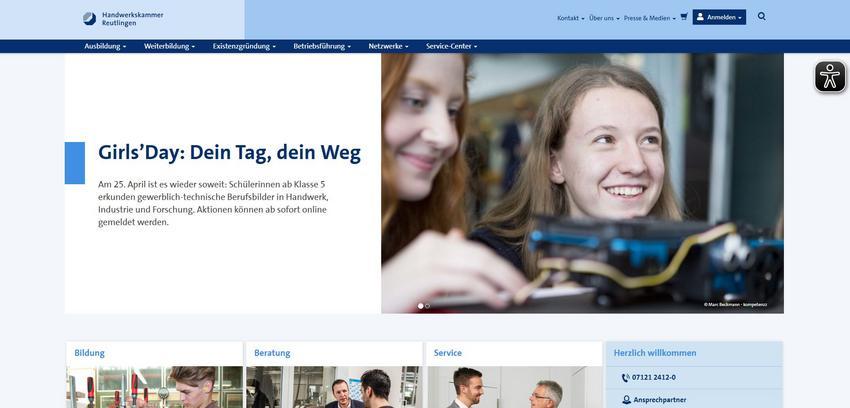850x408 pixels.
Task: Switch to the second slide indicator dot
Action: [x=427, y=306]
